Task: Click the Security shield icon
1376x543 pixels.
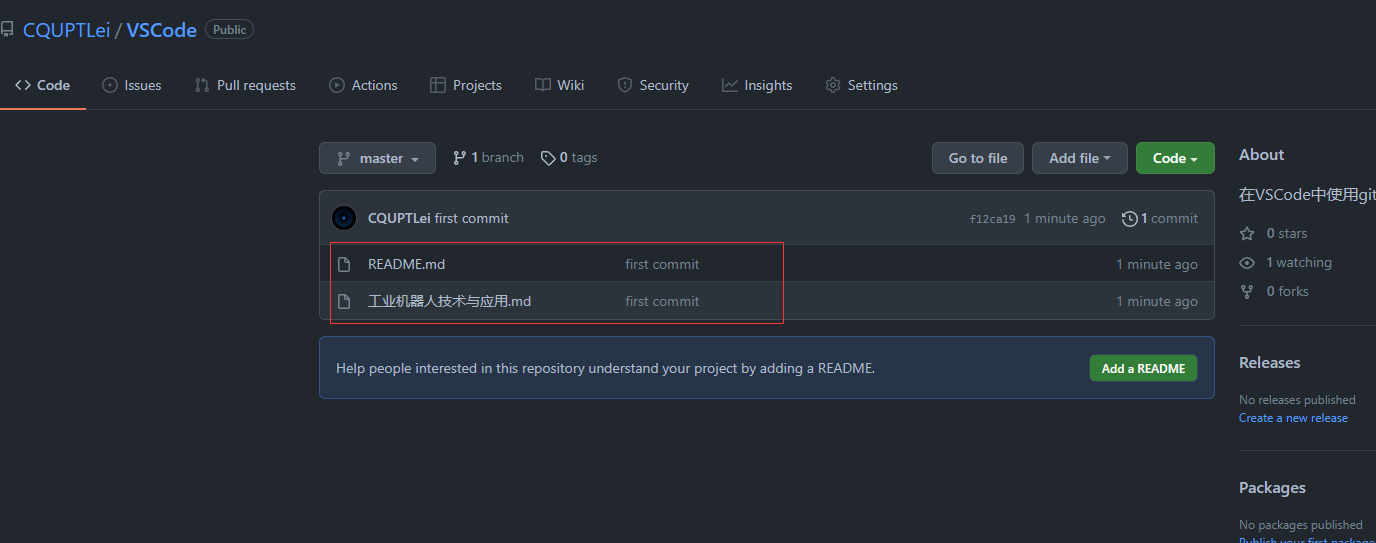Action: point(625,85)
